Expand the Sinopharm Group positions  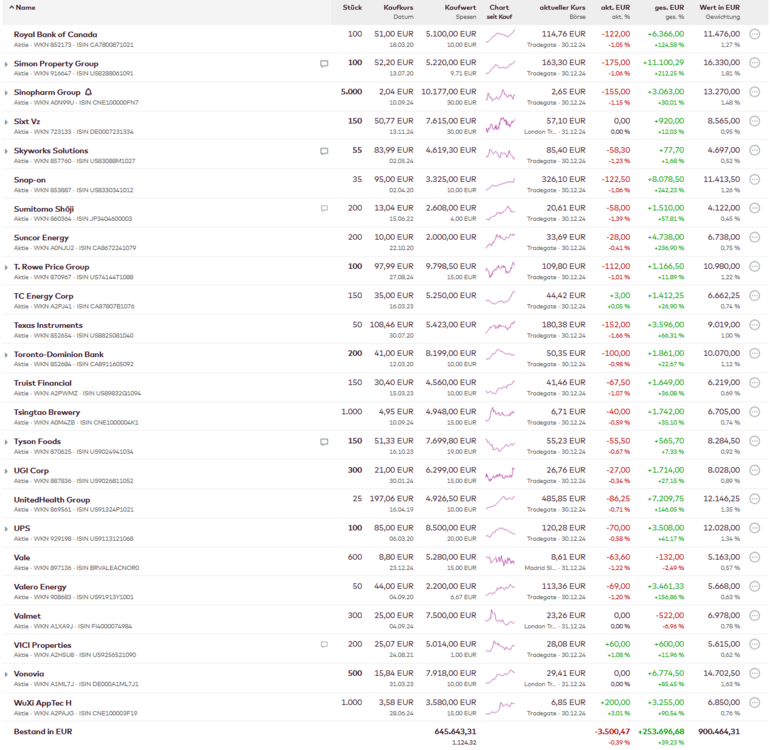(x=6, y=93)
